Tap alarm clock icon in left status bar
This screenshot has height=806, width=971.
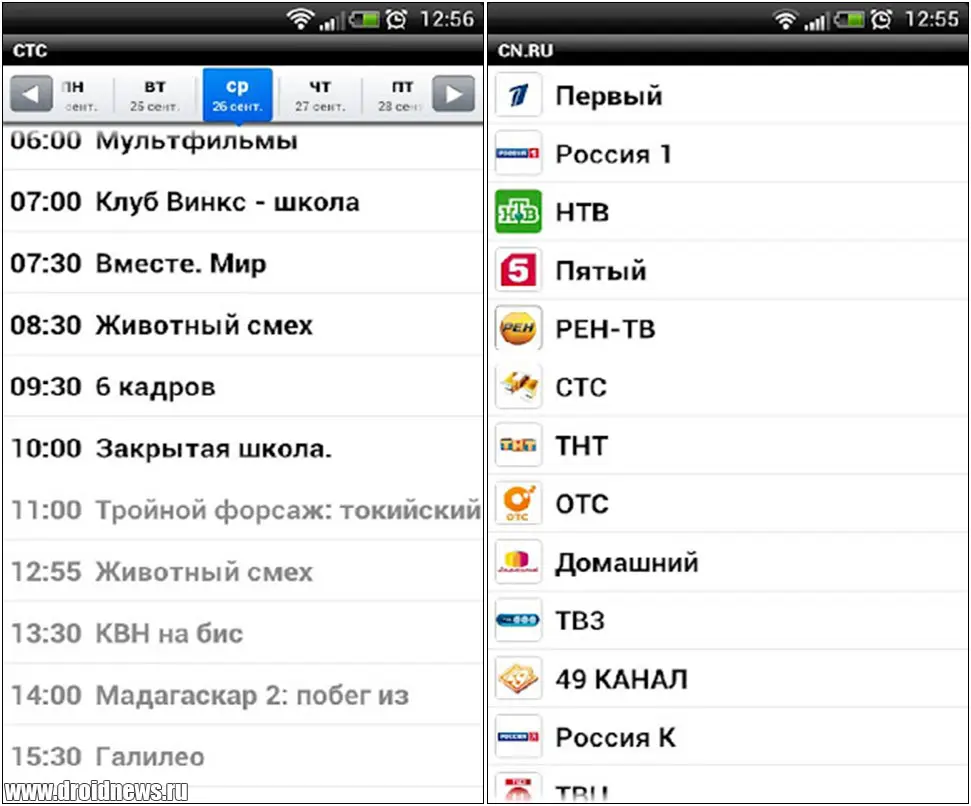coord(396,19)
